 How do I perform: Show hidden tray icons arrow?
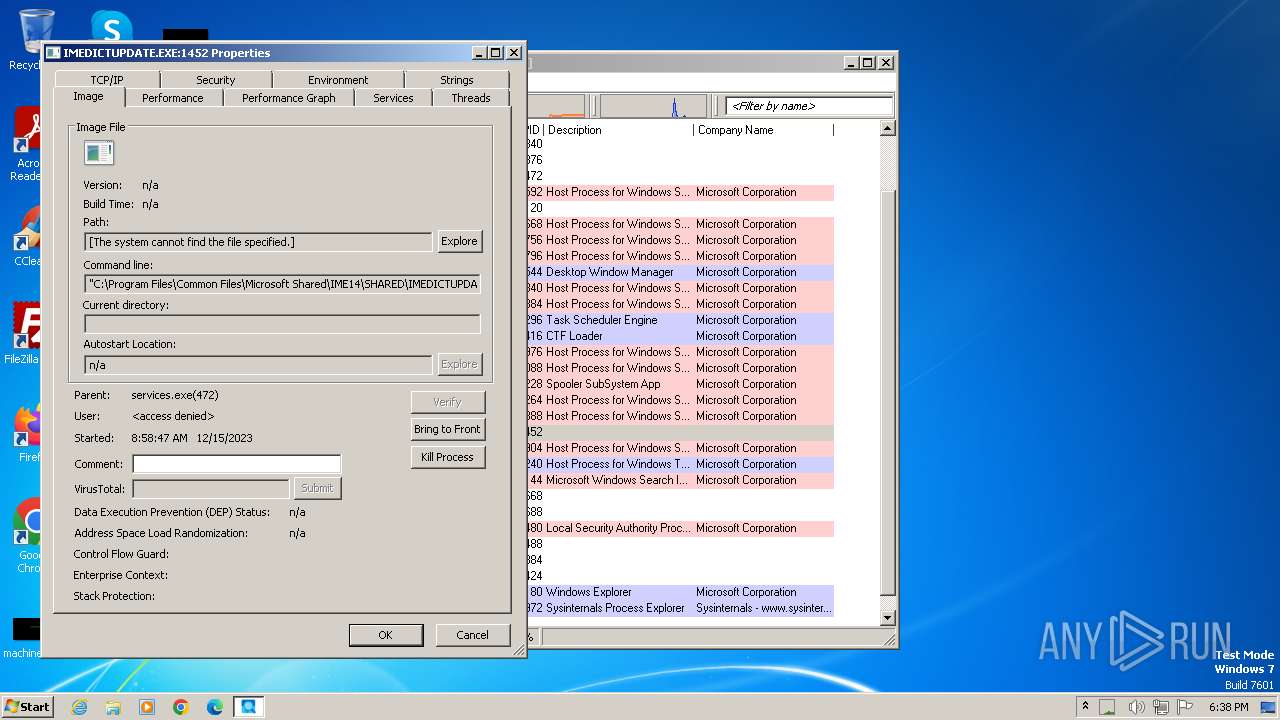click(1085, 707)
